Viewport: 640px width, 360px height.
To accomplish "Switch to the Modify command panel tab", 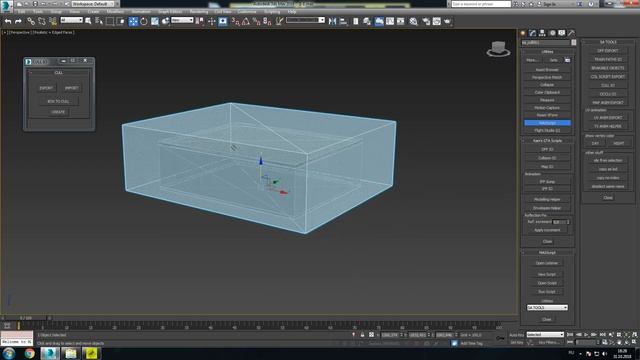I will tap(532, 33).
